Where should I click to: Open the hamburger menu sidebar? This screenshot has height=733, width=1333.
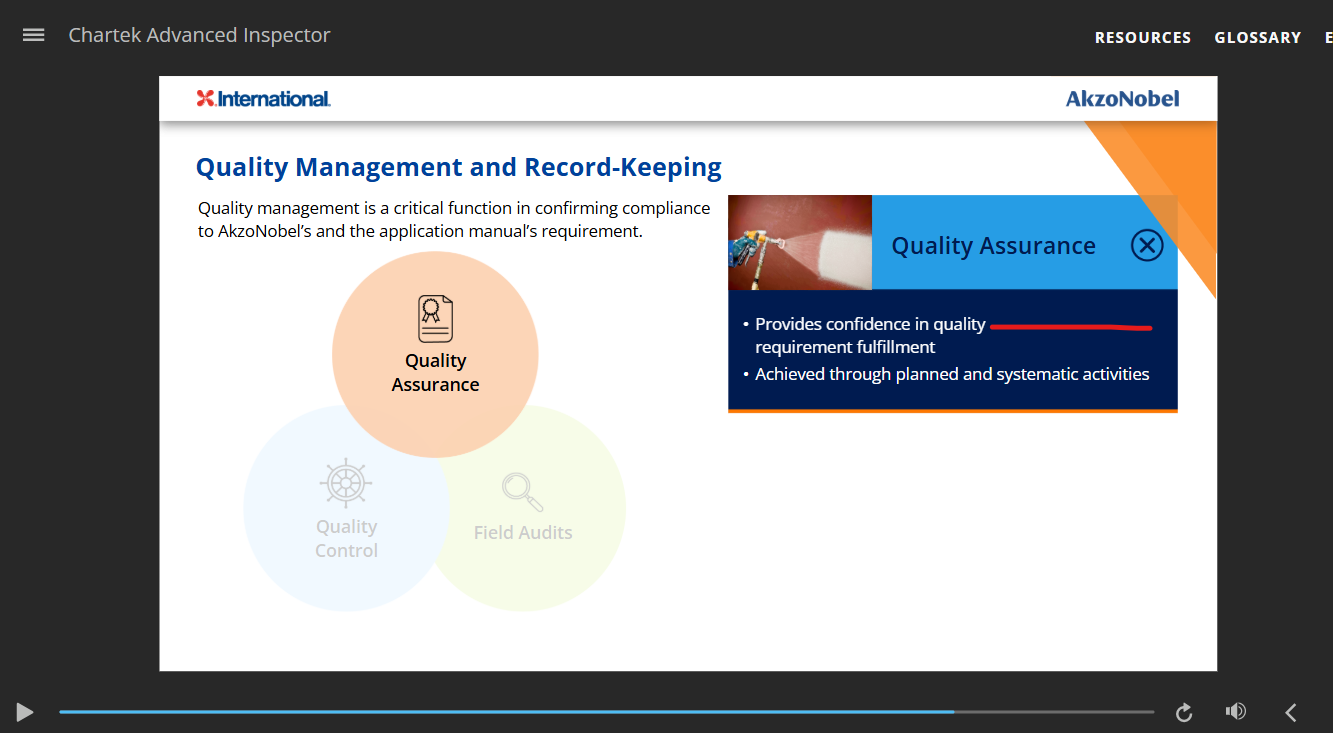tap(34, 35)
